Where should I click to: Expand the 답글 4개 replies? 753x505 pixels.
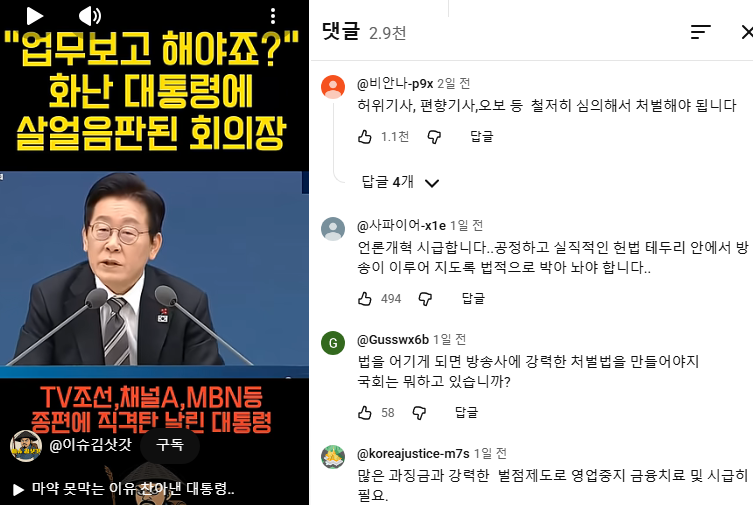[x=400, y=182]
